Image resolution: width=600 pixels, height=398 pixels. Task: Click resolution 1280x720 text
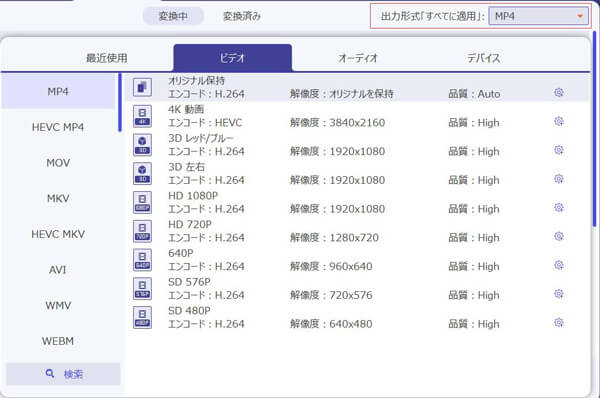click(354, 238)
